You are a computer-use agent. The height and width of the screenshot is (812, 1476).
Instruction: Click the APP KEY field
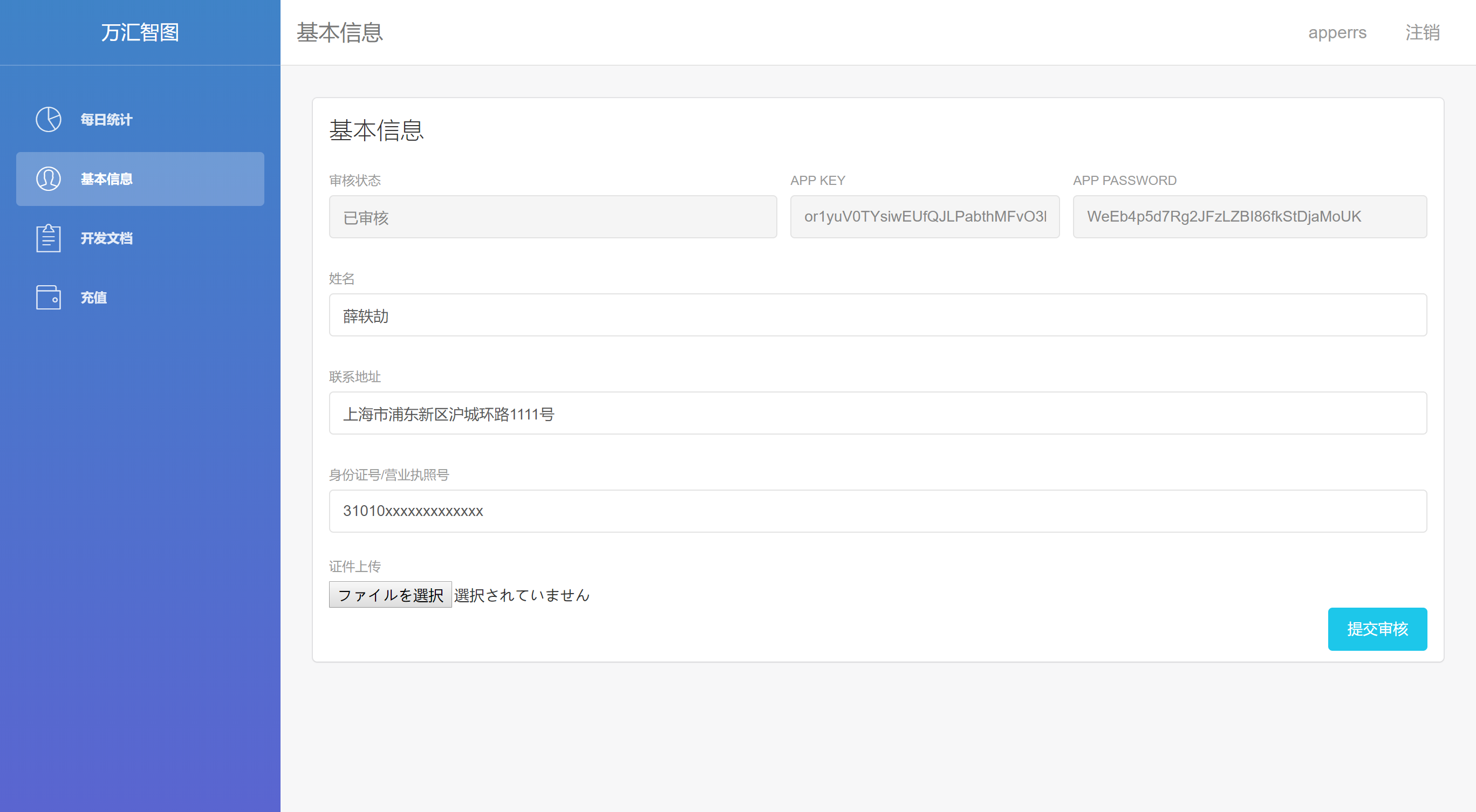pyautogui.click(x=924, y=217)
